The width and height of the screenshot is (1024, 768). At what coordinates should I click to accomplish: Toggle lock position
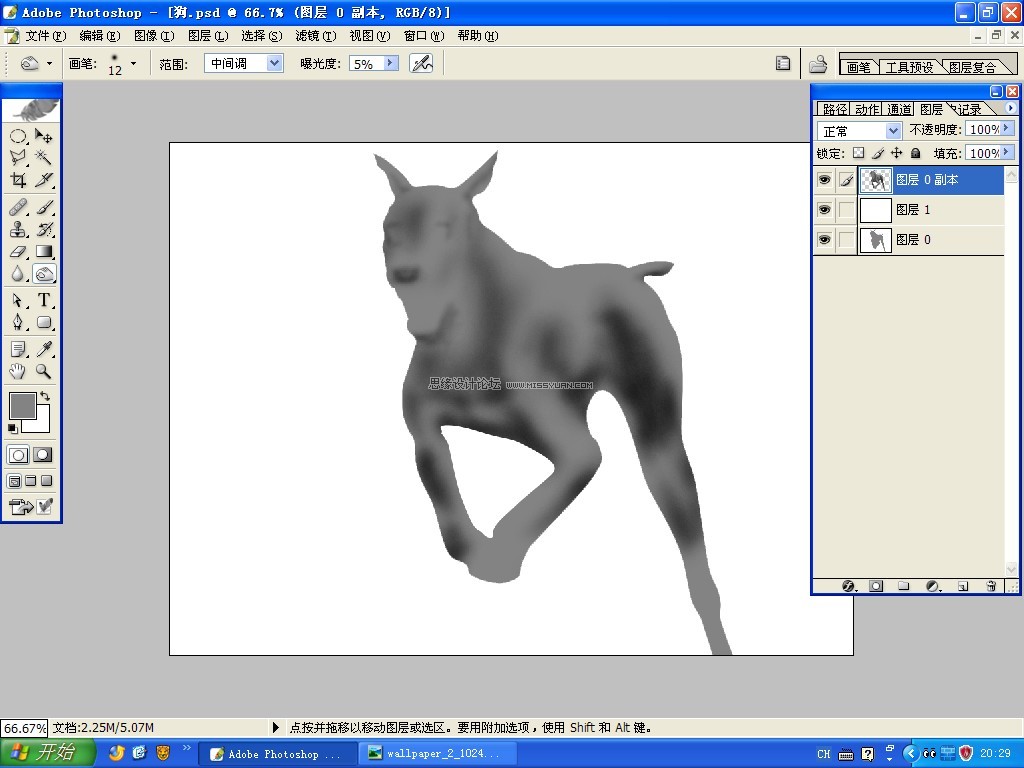897,153
